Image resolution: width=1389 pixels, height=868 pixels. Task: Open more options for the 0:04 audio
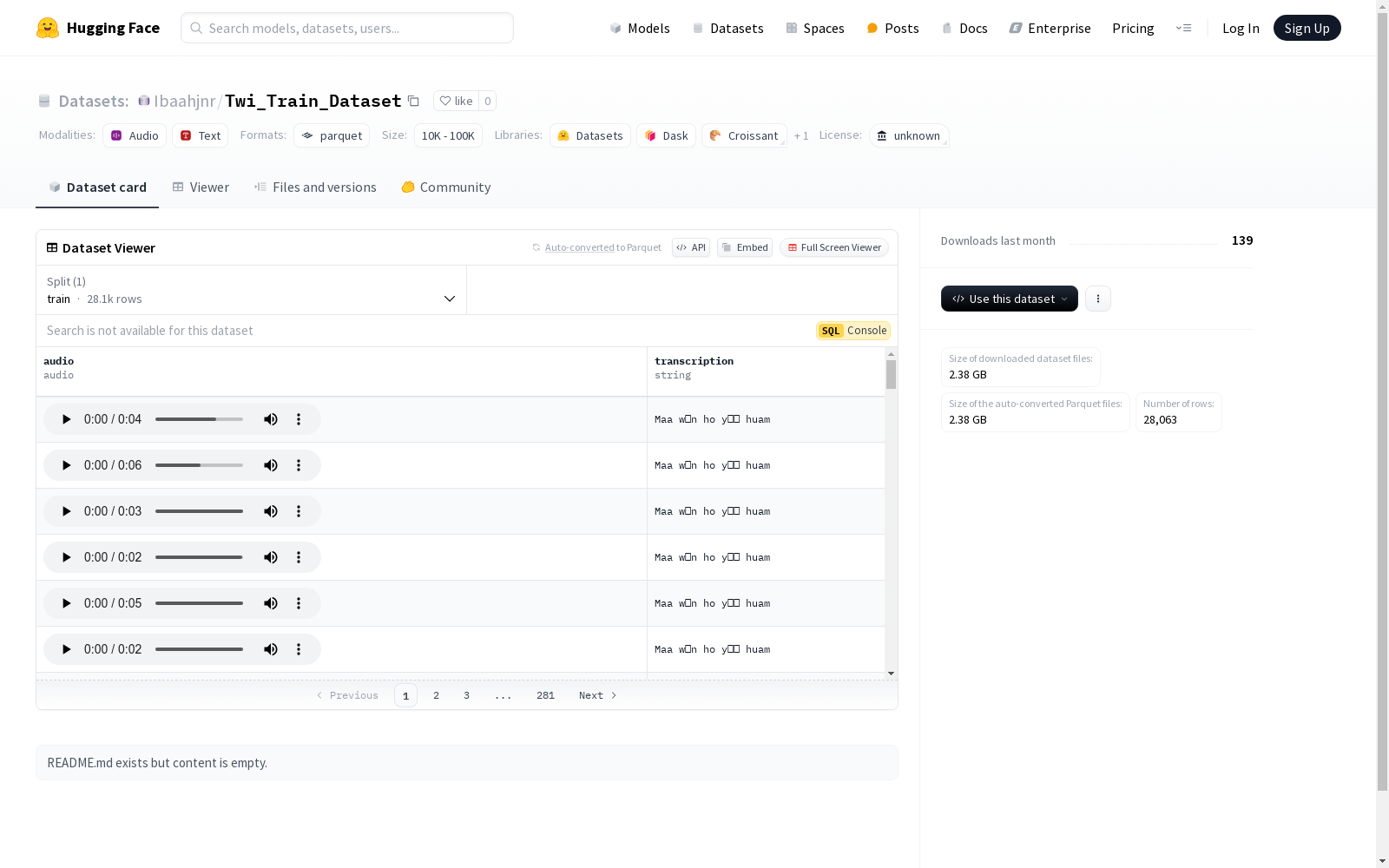click(x=299, y=419)
